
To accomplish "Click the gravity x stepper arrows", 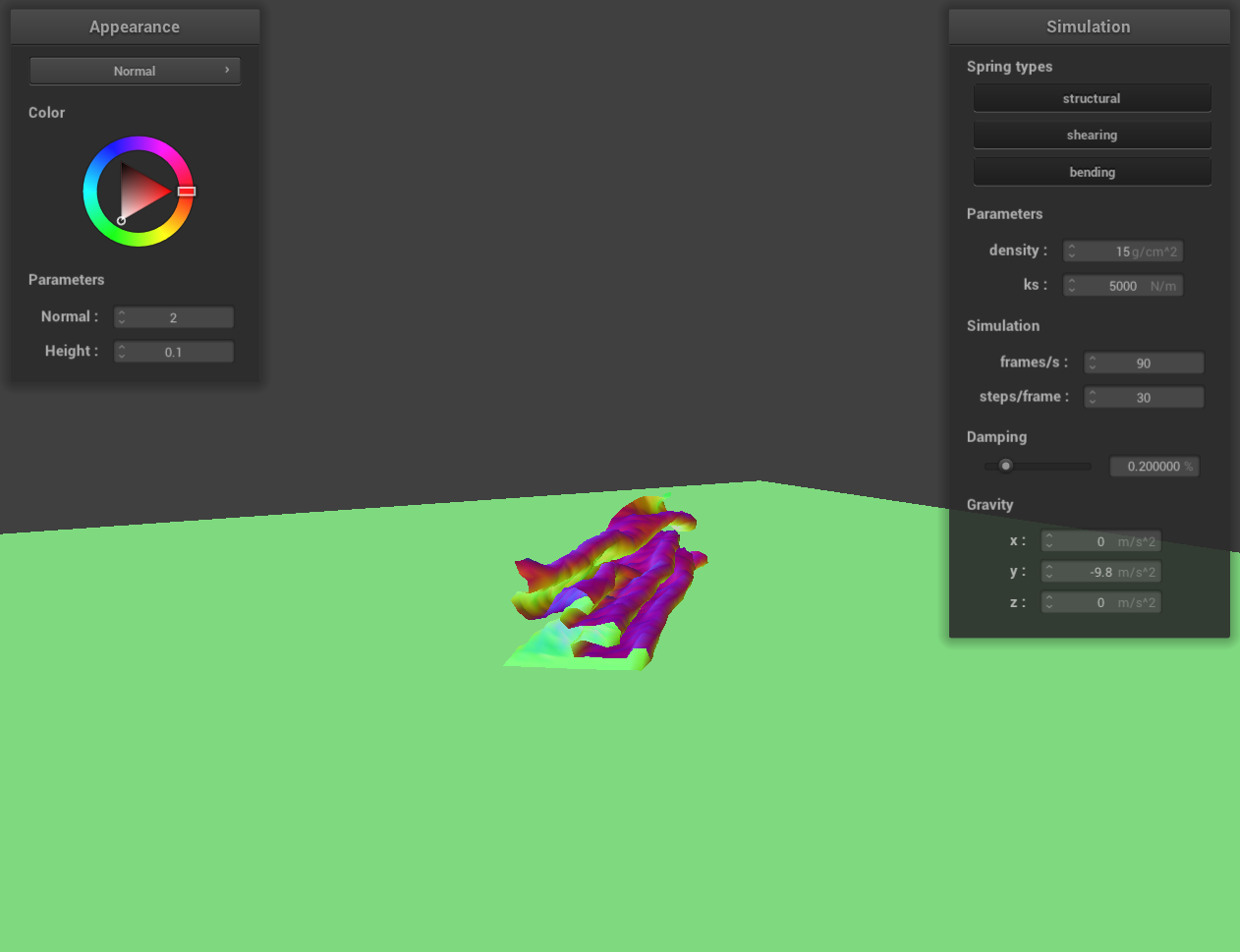I will [1049, 541].
